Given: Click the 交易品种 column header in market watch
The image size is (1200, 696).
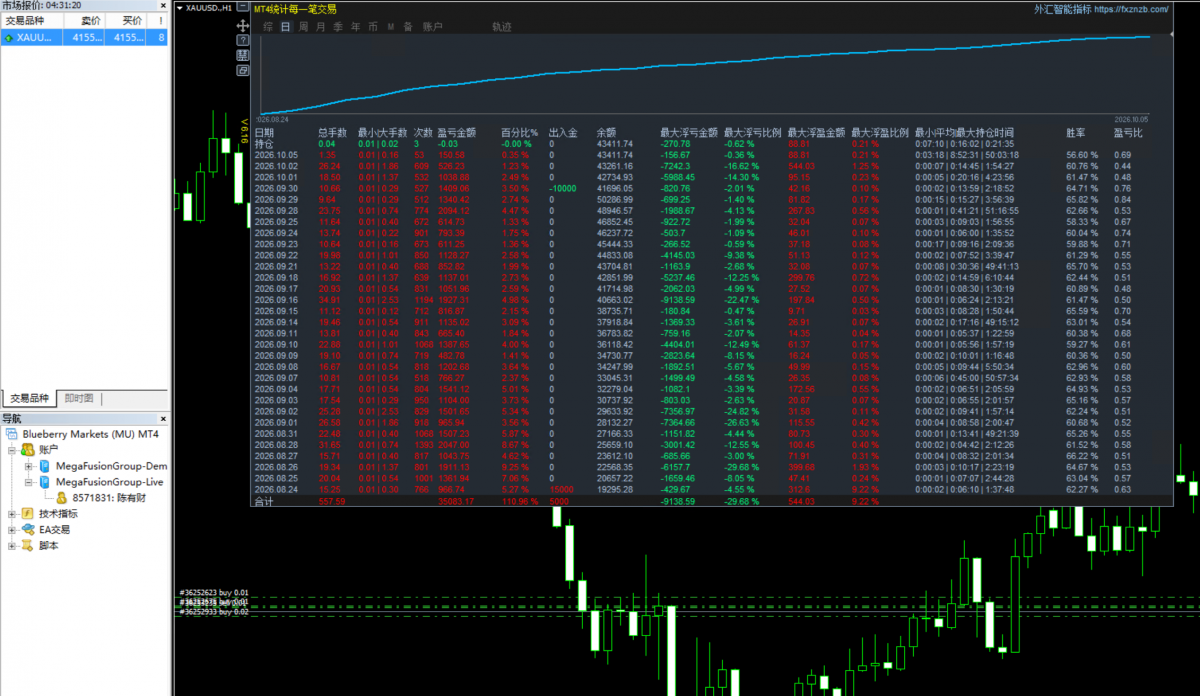Looking at the screenshot, I should tap(32, 20).
